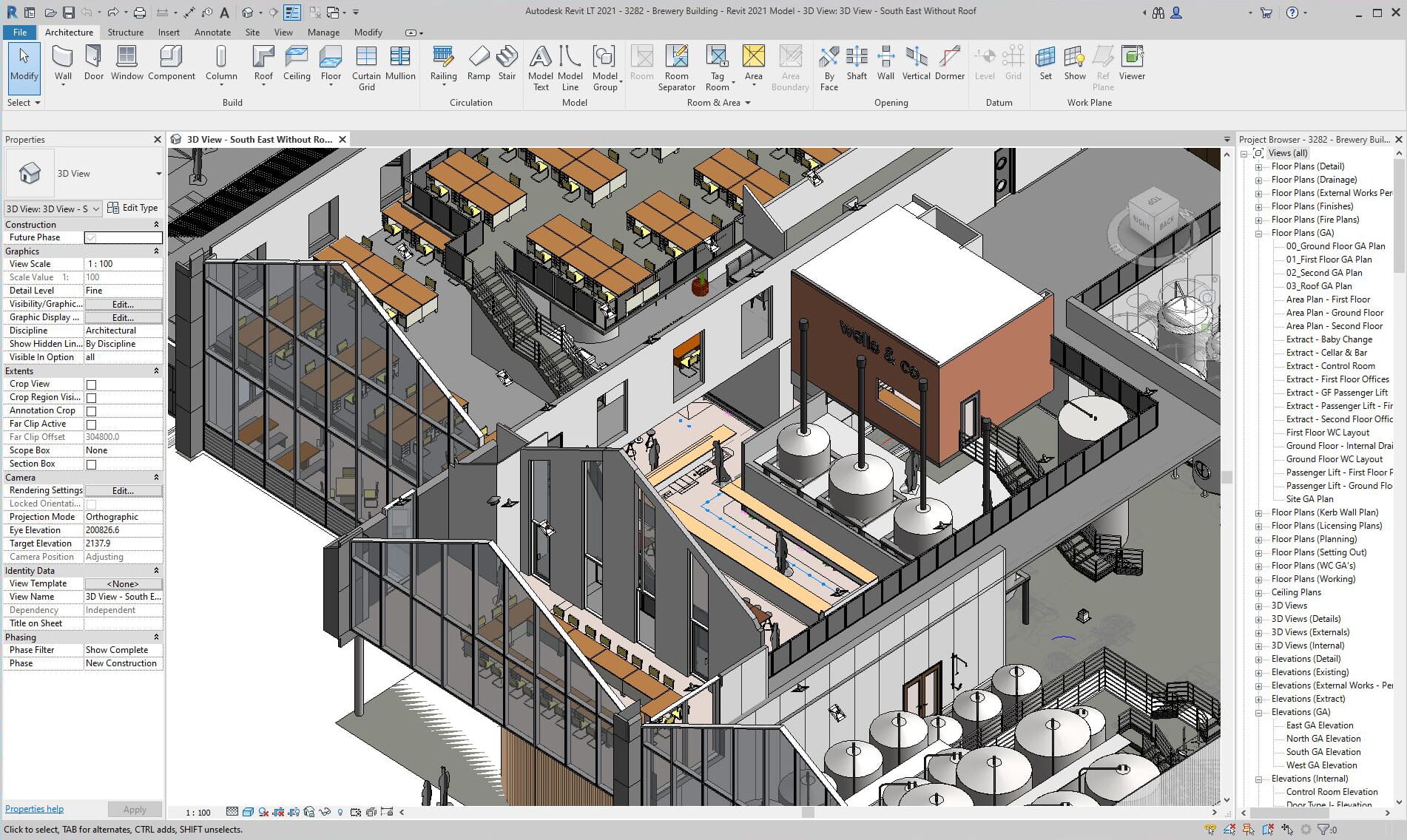Click the Edit Type button in Properties
Viewport: 1407px width, 840px height.
133,208
